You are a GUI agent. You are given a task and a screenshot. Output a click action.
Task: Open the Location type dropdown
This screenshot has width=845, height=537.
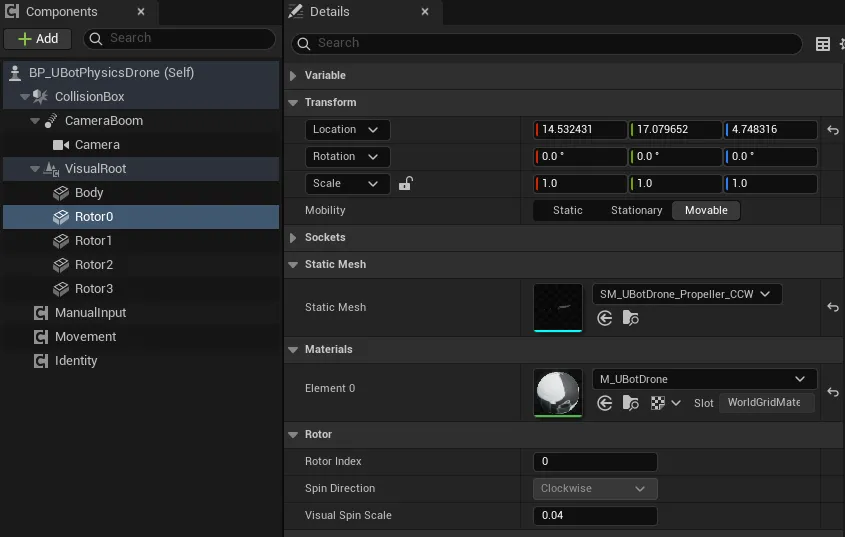click(x=347, y=129)
